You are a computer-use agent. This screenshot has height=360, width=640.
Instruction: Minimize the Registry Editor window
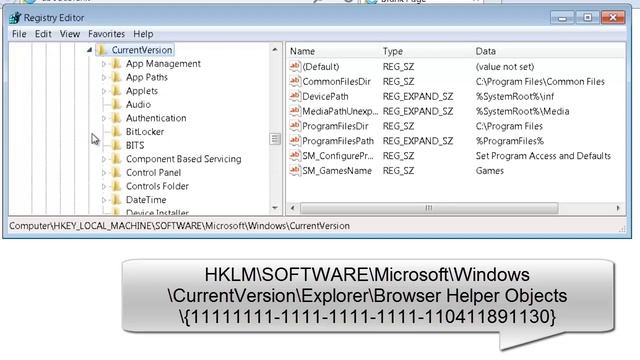click(562, 18)
